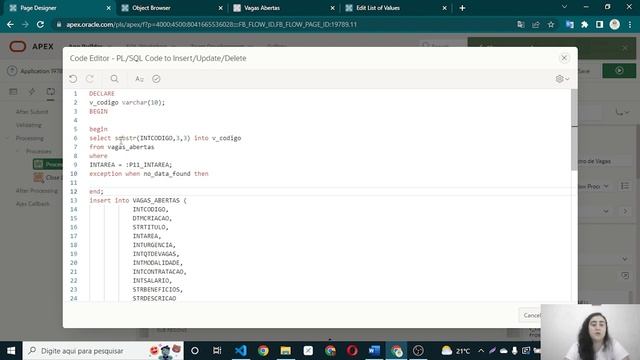Validate the PL/SQL code
This screenshot has height=360, width=640.
coord(156,79)
